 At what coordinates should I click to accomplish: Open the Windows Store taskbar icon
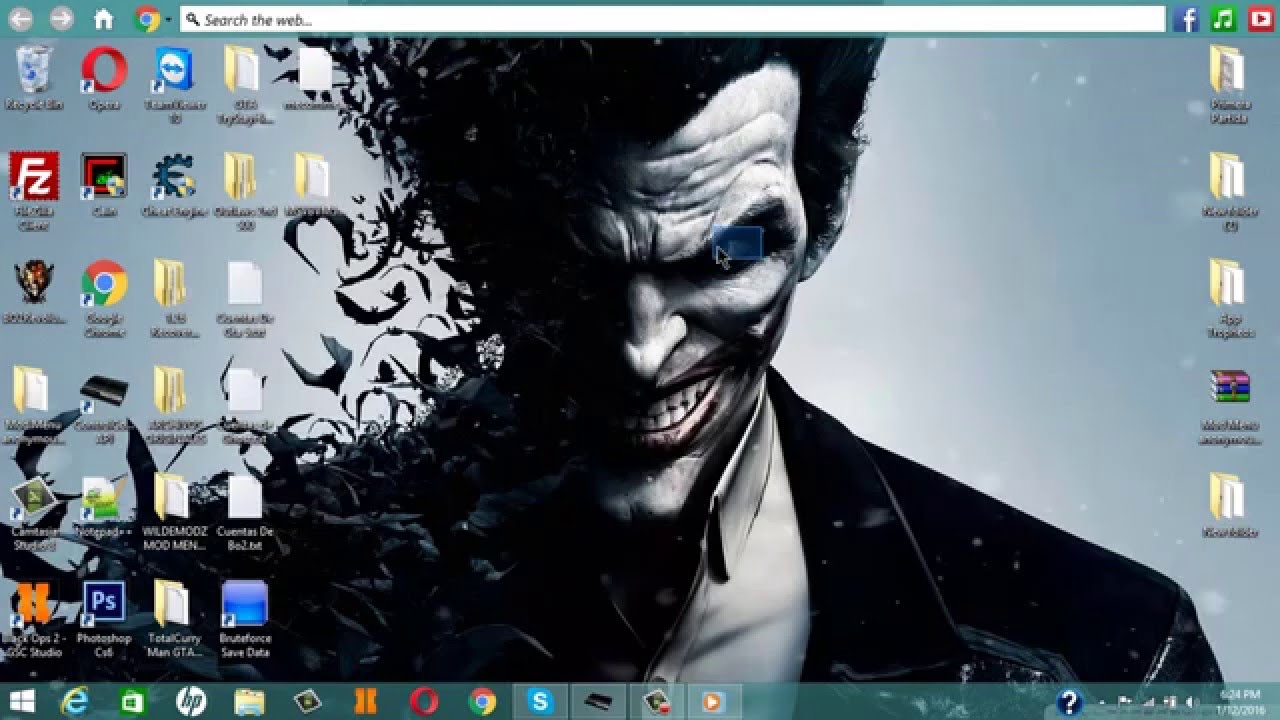[132, 702]
